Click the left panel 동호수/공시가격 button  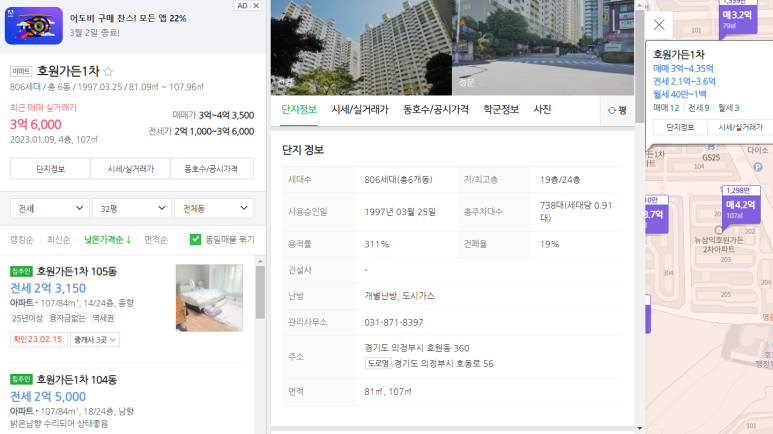coord(211,169)
